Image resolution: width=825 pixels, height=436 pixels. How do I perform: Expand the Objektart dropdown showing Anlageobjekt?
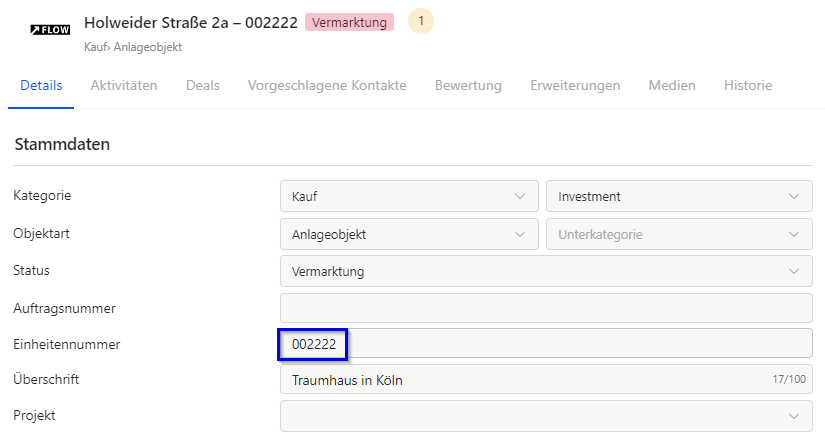pyautogui.click(x=408, y=234)
